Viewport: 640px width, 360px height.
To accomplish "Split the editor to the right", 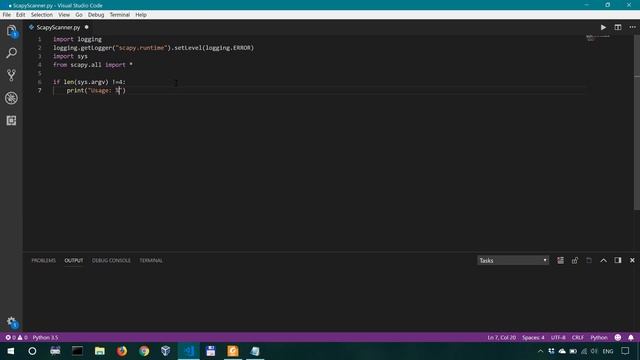I will coord(618,27).
